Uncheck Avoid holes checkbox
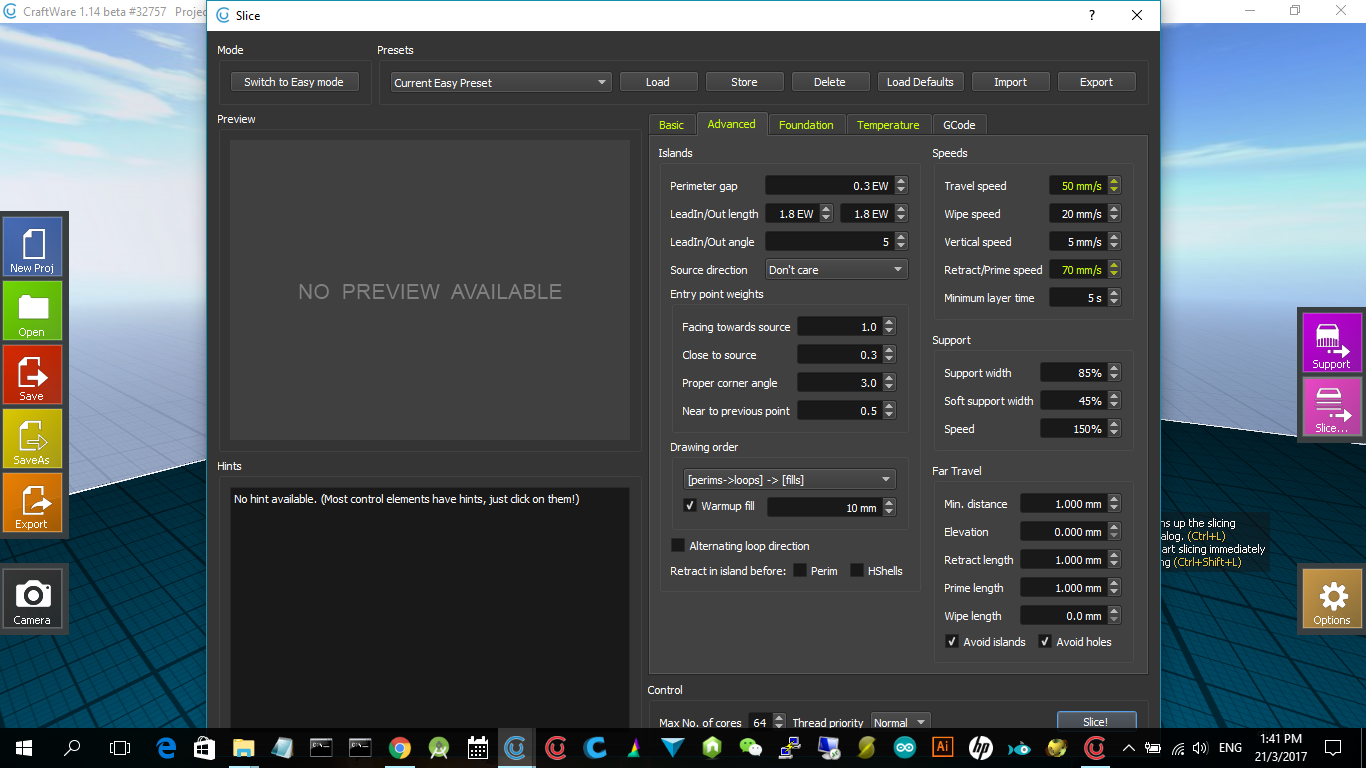1366x768 pixels. 1045,642
